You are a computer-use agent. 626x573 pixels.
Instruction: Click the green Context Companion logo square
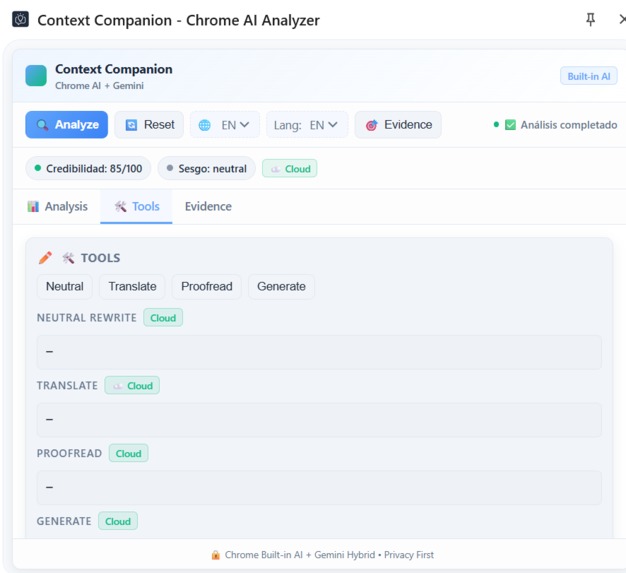pyautogui.click(x=36, y=76)
